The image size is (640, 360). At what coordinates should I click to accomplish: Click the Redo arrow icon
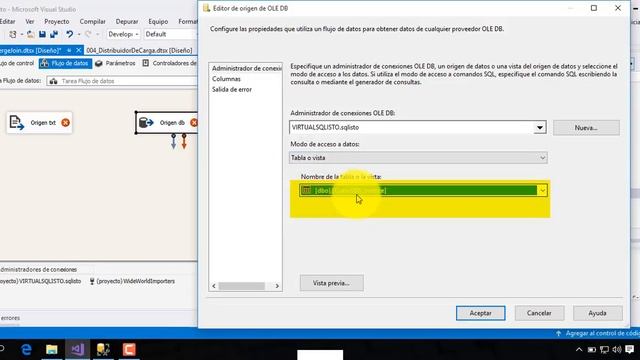coord(88,34)
